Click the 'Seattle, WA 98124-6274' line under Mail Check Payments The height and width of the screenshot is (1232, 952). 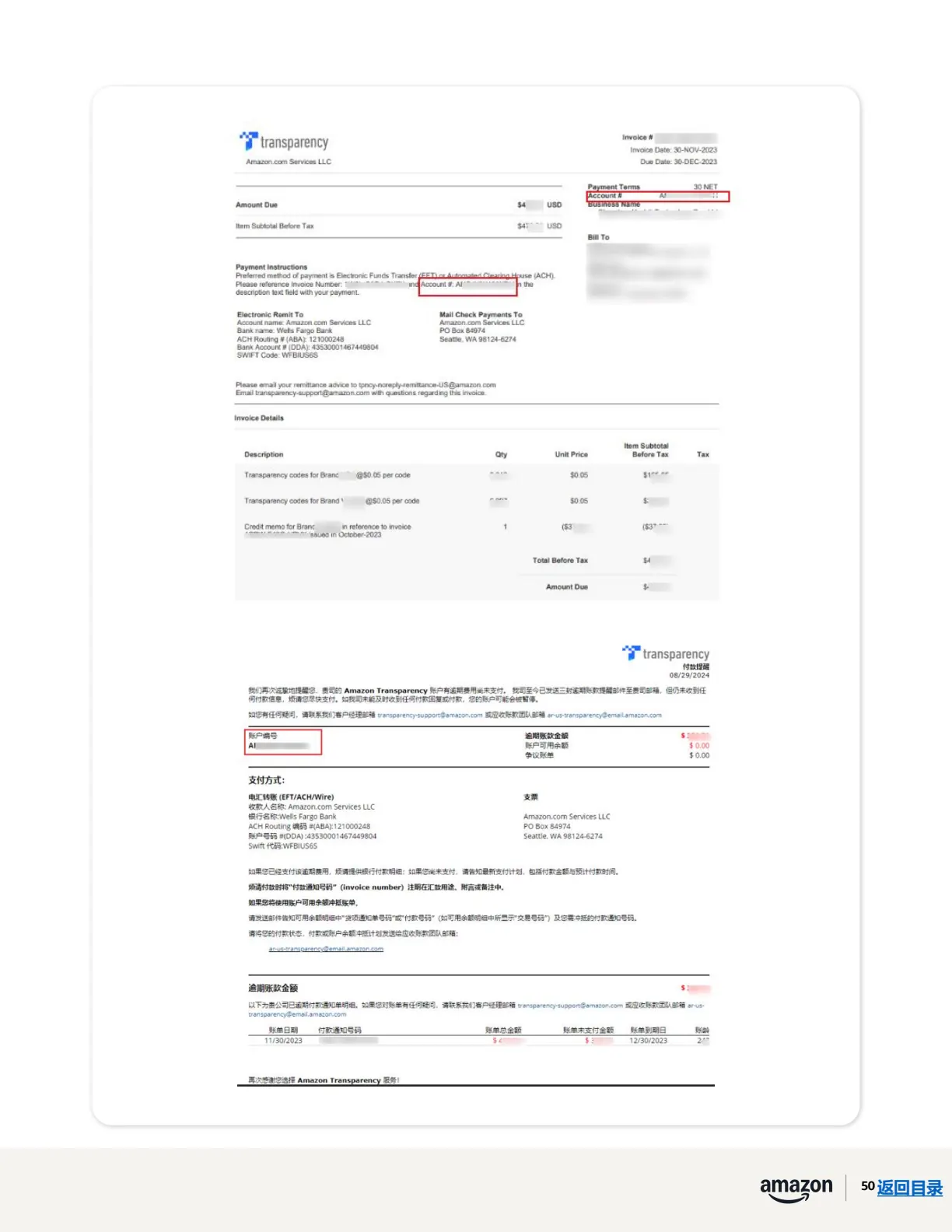click(478, 339)
